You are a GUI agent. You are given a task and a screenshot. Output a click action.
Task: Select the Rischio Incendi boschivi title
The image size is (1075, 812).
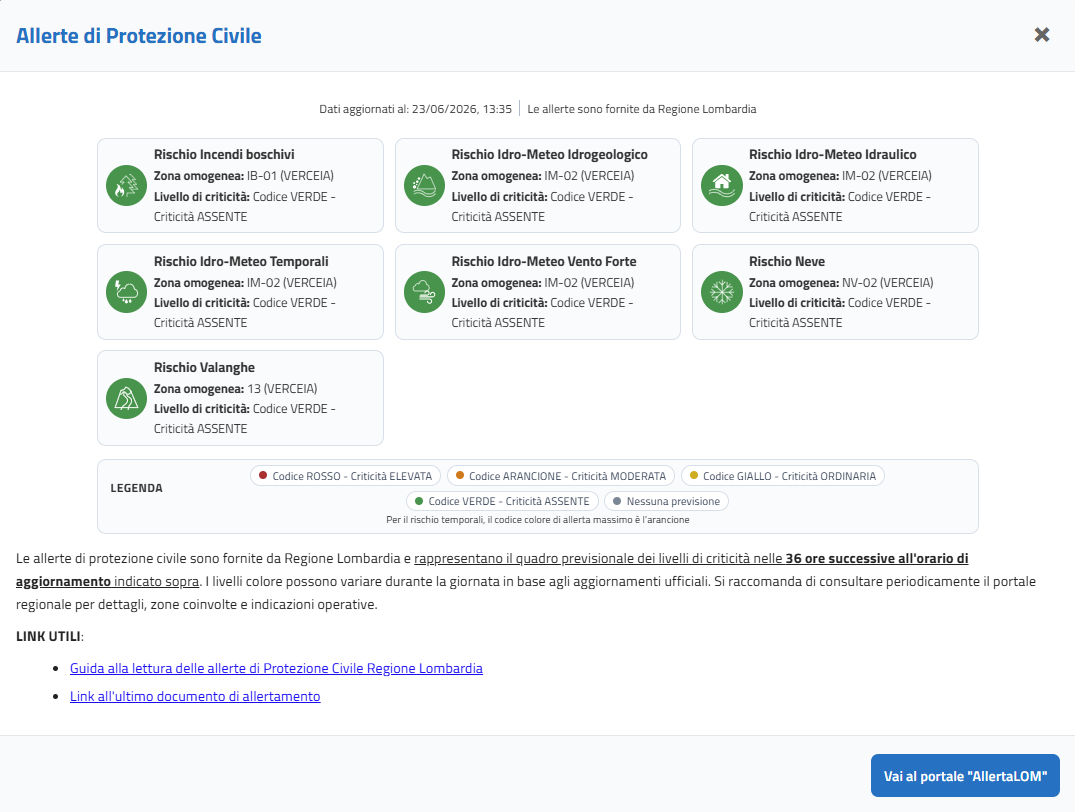click(x=224, y=154)
